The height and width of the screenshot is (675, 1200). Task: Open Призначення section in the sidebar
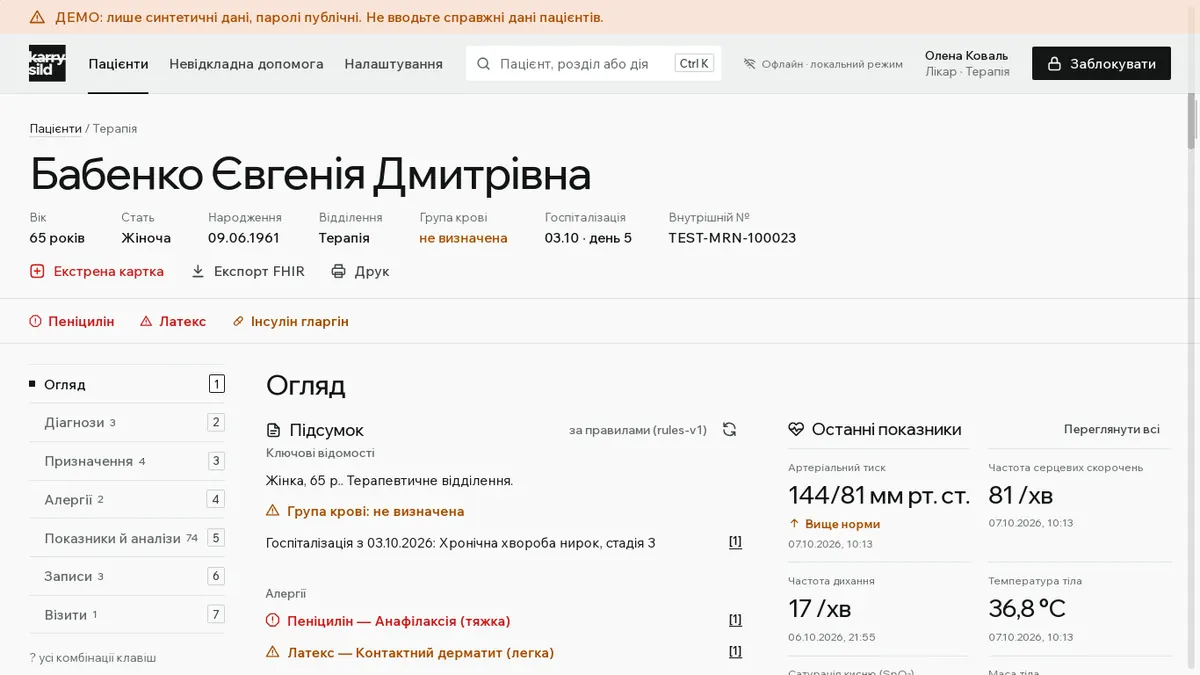point(127,461)
